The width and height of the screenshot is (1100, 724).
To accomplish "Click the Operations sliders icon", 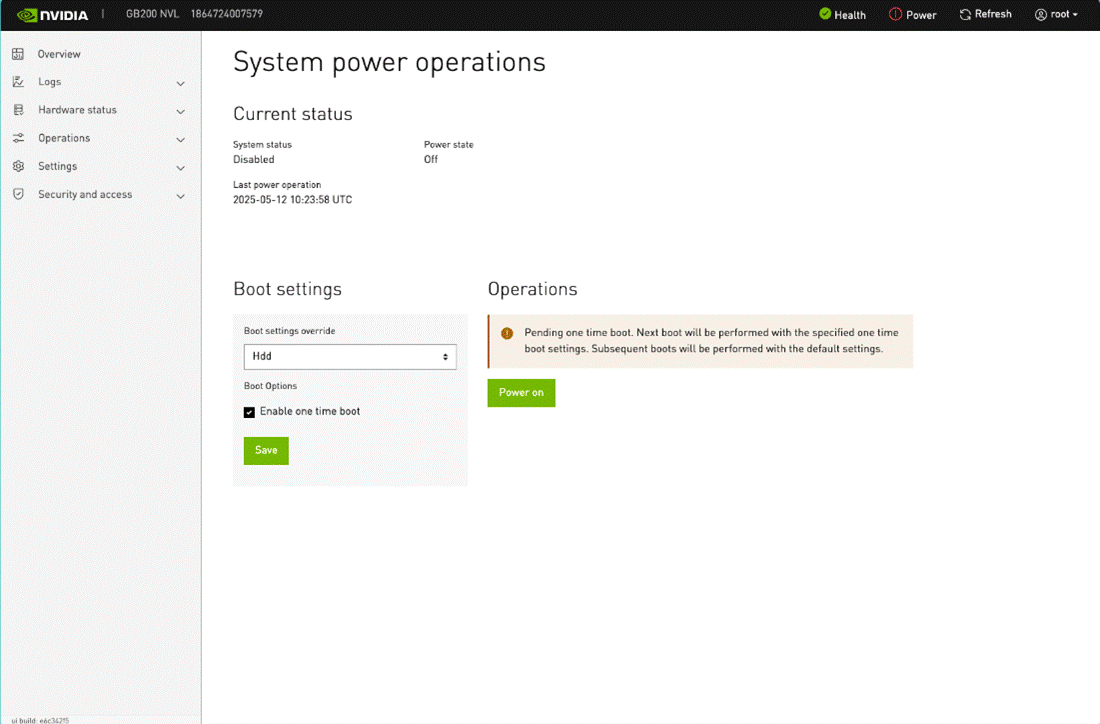I will coord(18,138).
